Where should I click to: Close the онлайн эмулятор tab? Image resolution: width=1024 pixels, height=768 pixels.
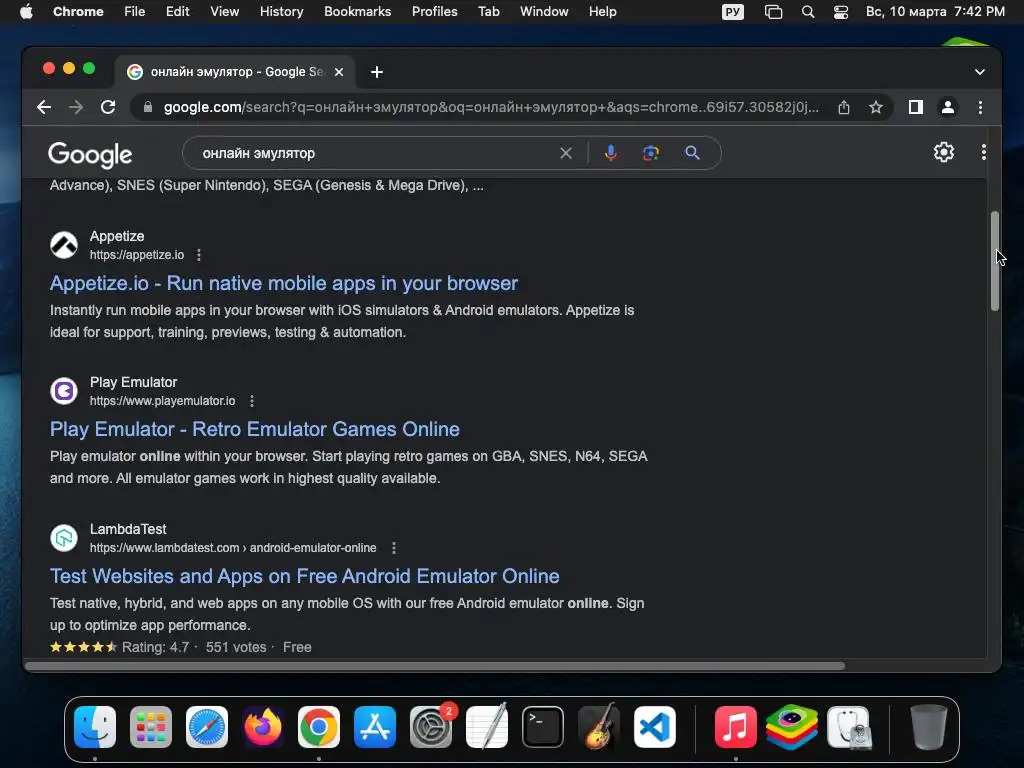[339, 72]
